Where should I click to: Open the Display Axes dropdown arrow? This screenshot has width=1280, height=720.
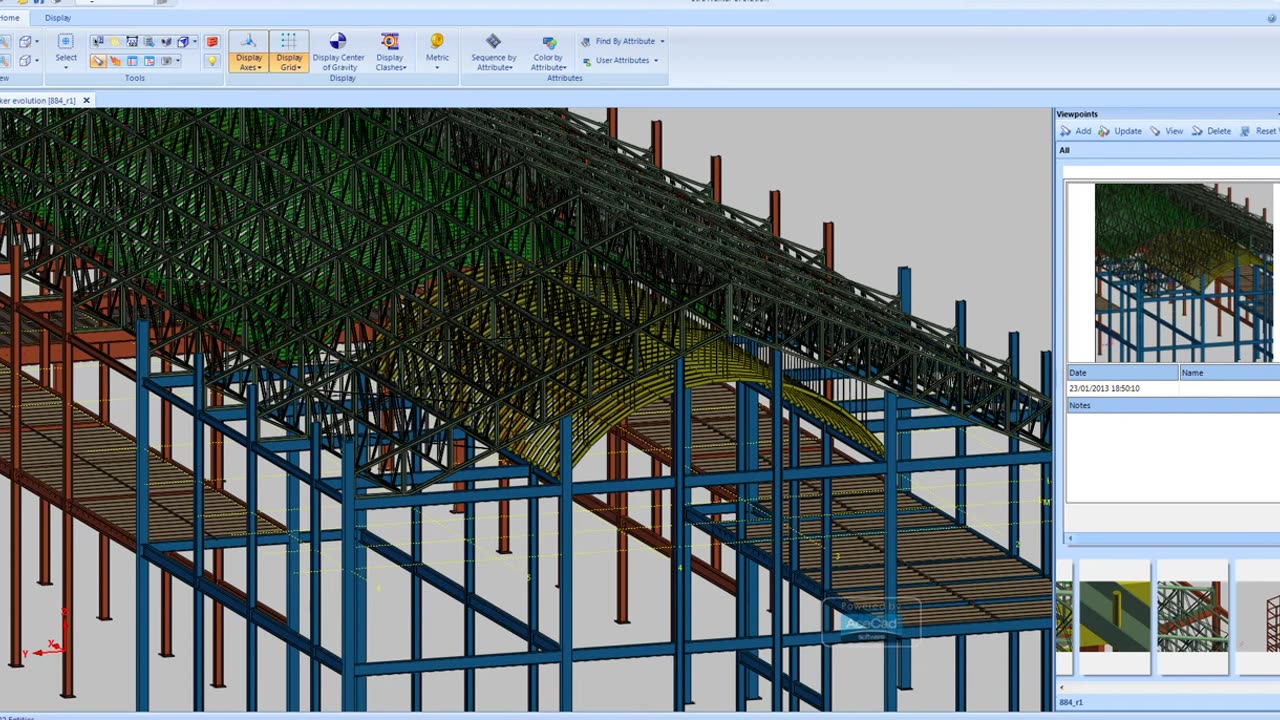coord(258,68)
